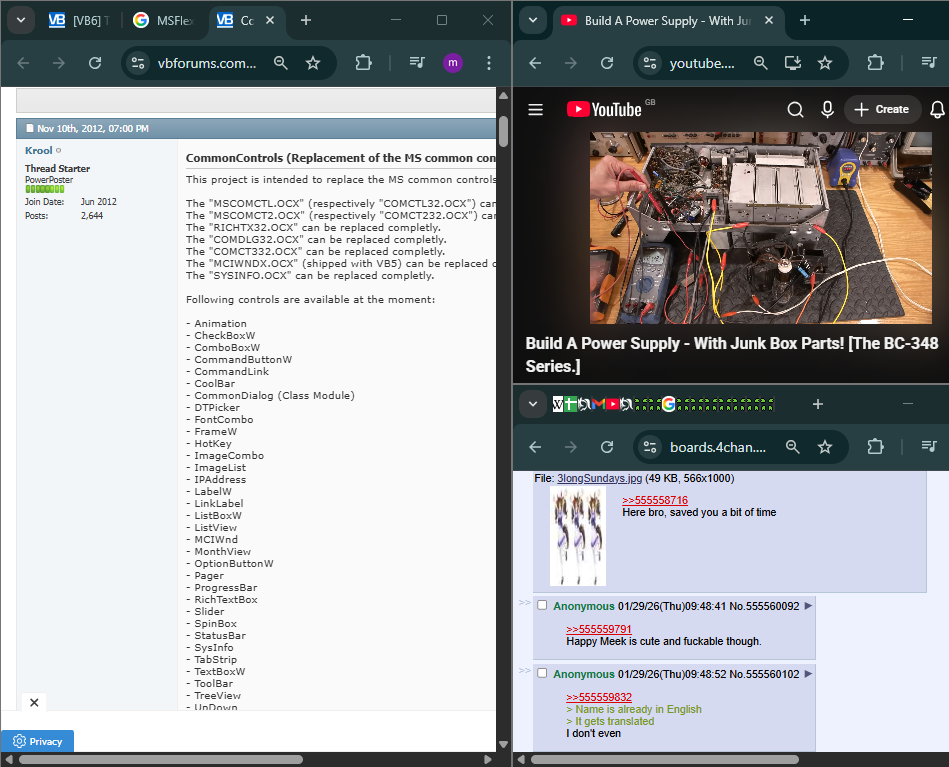
Task: Open media controls in vbforums window
Action: tap(417, 62)
